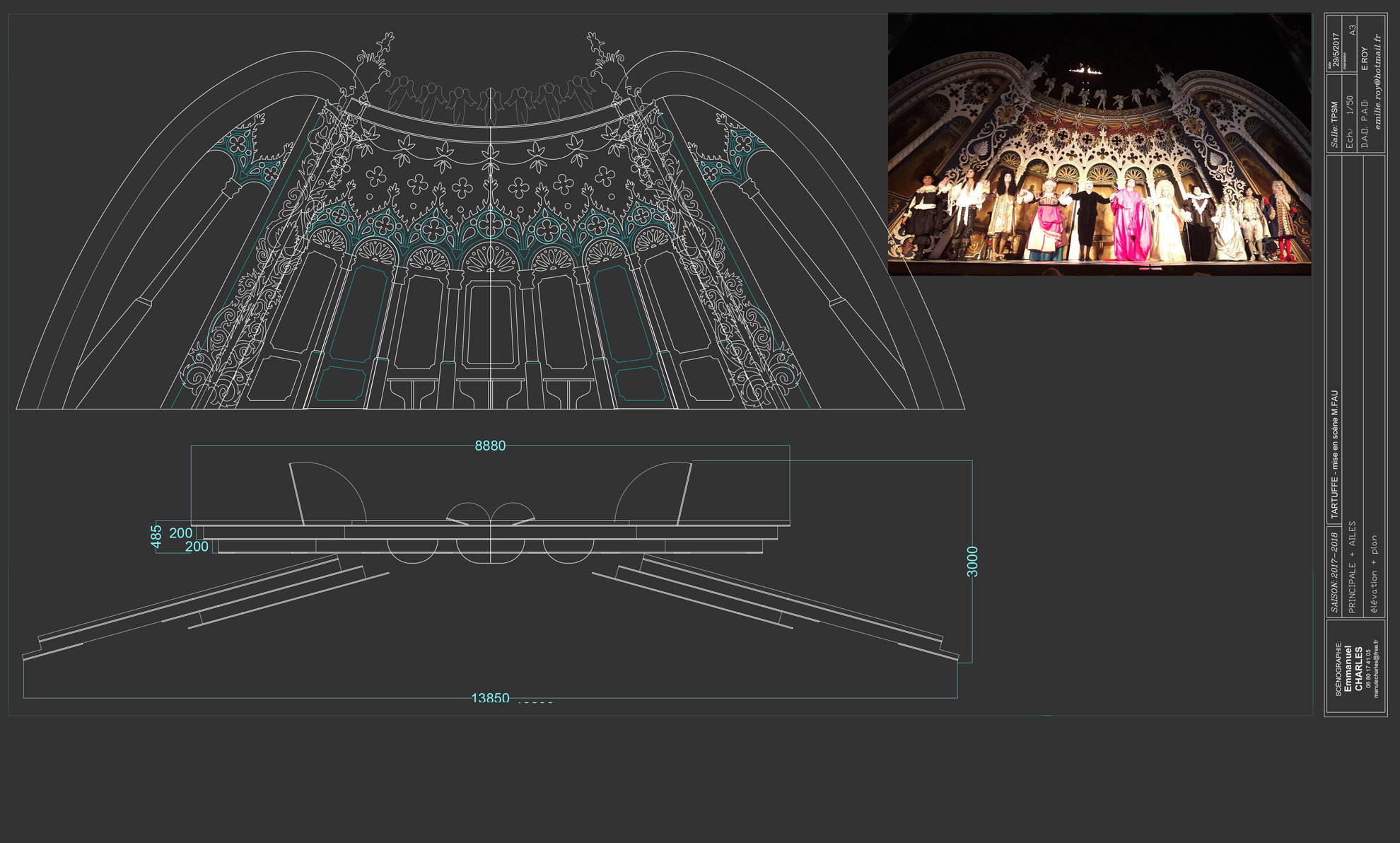Viewport: 1400px width, 843px height.
Task: Click the 13850 dimension text
Action: click(490, 698)
